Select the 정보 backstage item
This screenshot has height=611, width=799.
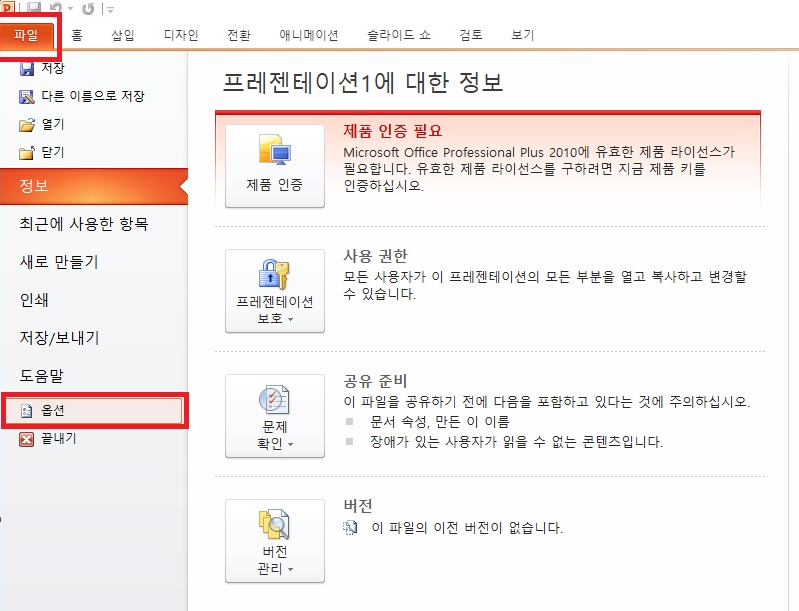(x=94, y=186)
